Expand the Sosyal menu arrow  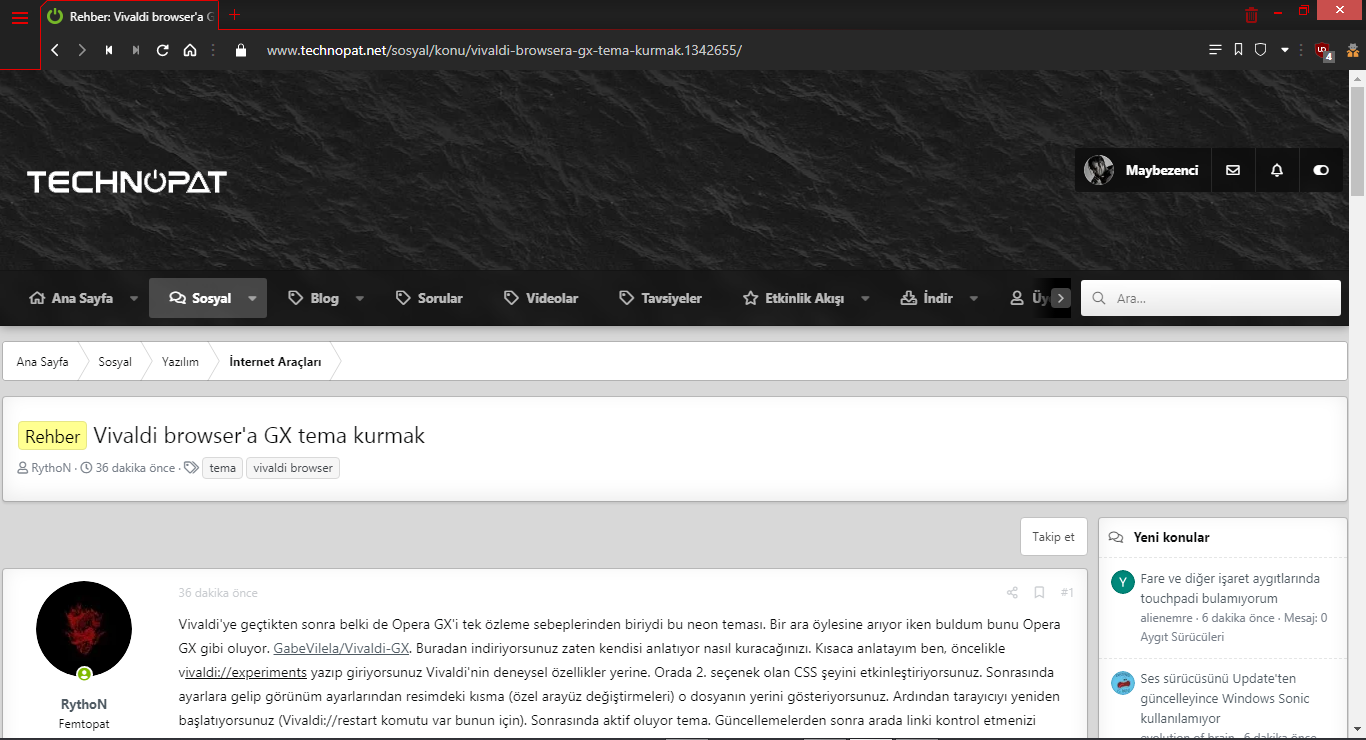click(253, 298)
